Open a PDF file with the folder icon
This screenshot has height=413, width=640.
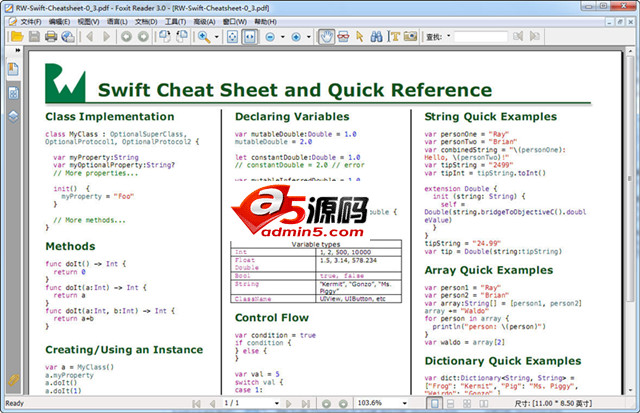(x=17, y=37)
